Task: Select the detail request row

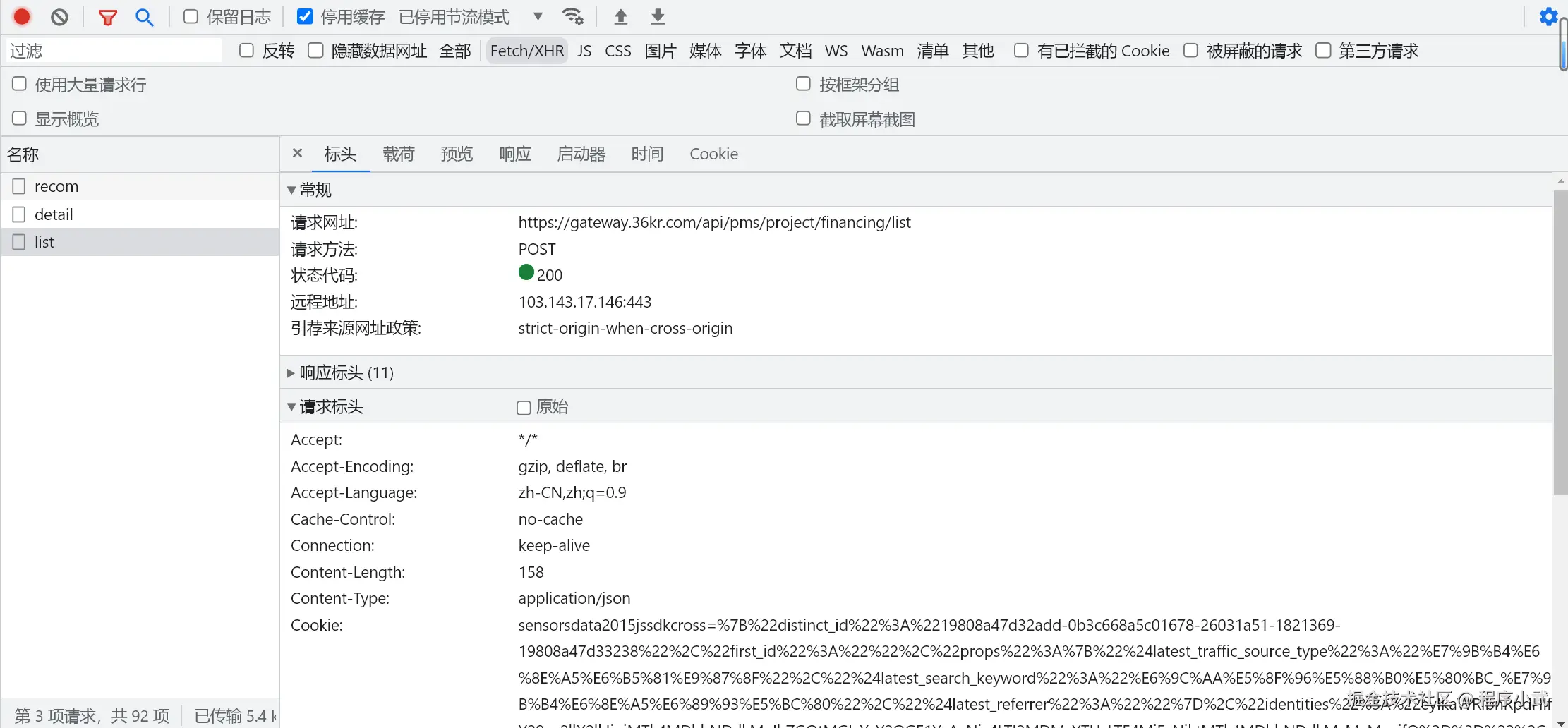Action: click(x=54, y=214)
